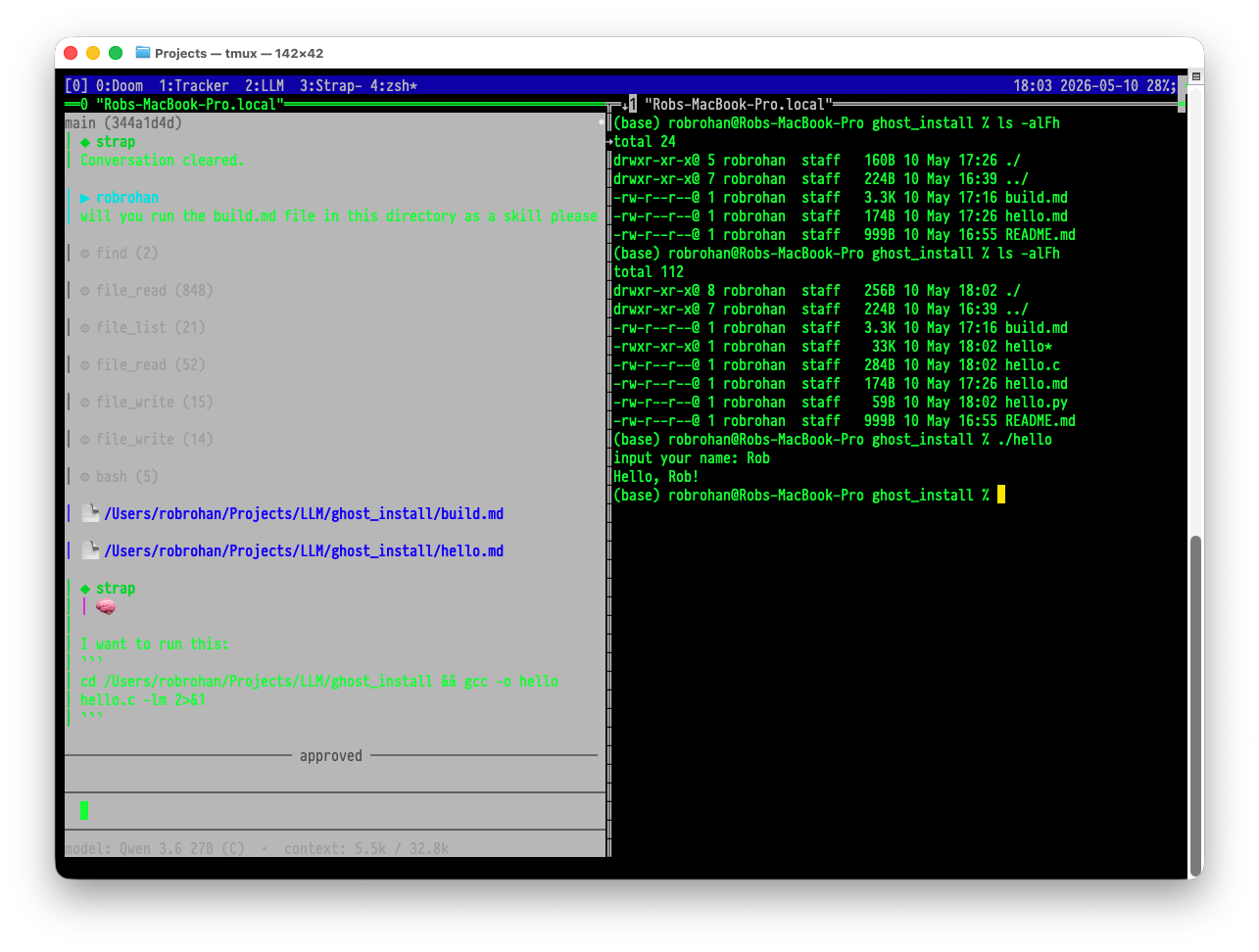
Task: Click the right pane title "Robs-MacBook-Pro.local"
Action: pyautogui.click(x=739, y=104)
